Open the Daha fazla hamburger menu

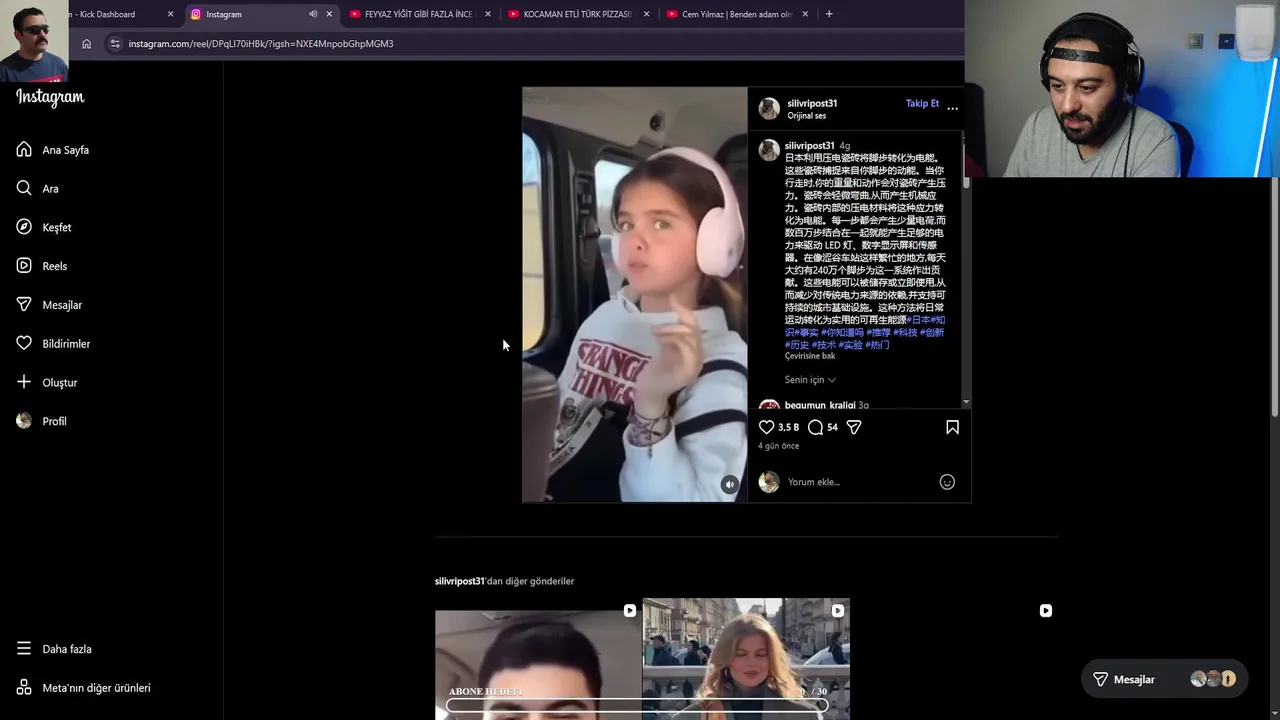(24, 648)
